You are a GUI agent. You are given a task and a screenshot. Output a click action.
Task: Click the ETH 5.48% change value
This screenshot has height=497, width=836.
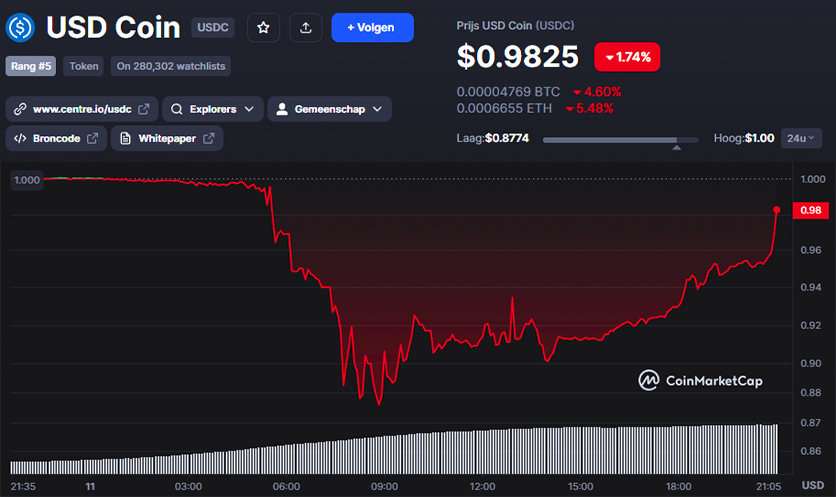[x=590, y=108]
